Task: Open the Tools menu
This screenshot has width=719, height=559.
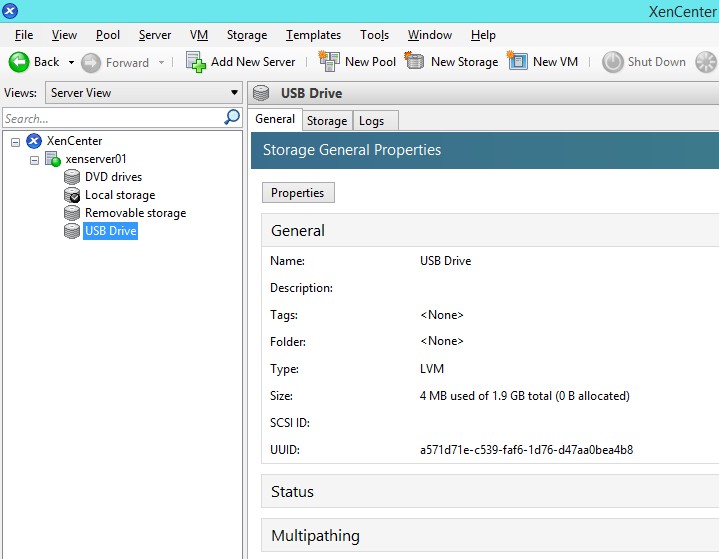Action: [x=374, y=35]
